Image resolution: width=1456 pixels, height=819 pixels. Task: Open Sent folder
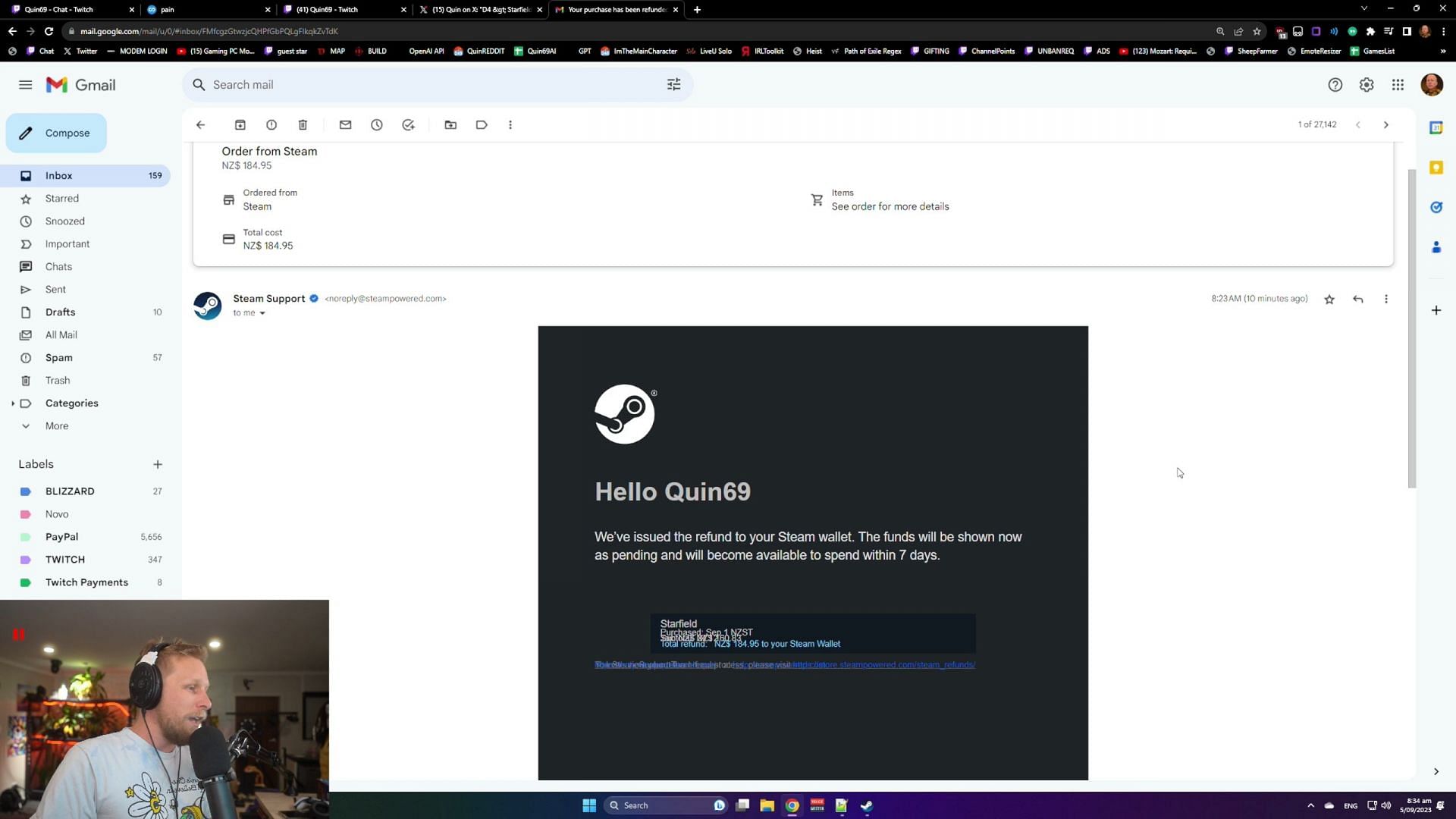pyautogui.click(x=85, y=290)
